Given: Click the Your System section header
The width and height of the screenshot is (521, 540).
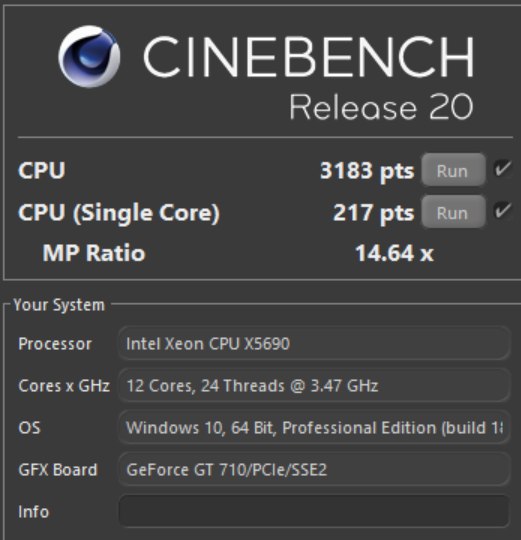Looking at the screenshot, I should 59,305.
